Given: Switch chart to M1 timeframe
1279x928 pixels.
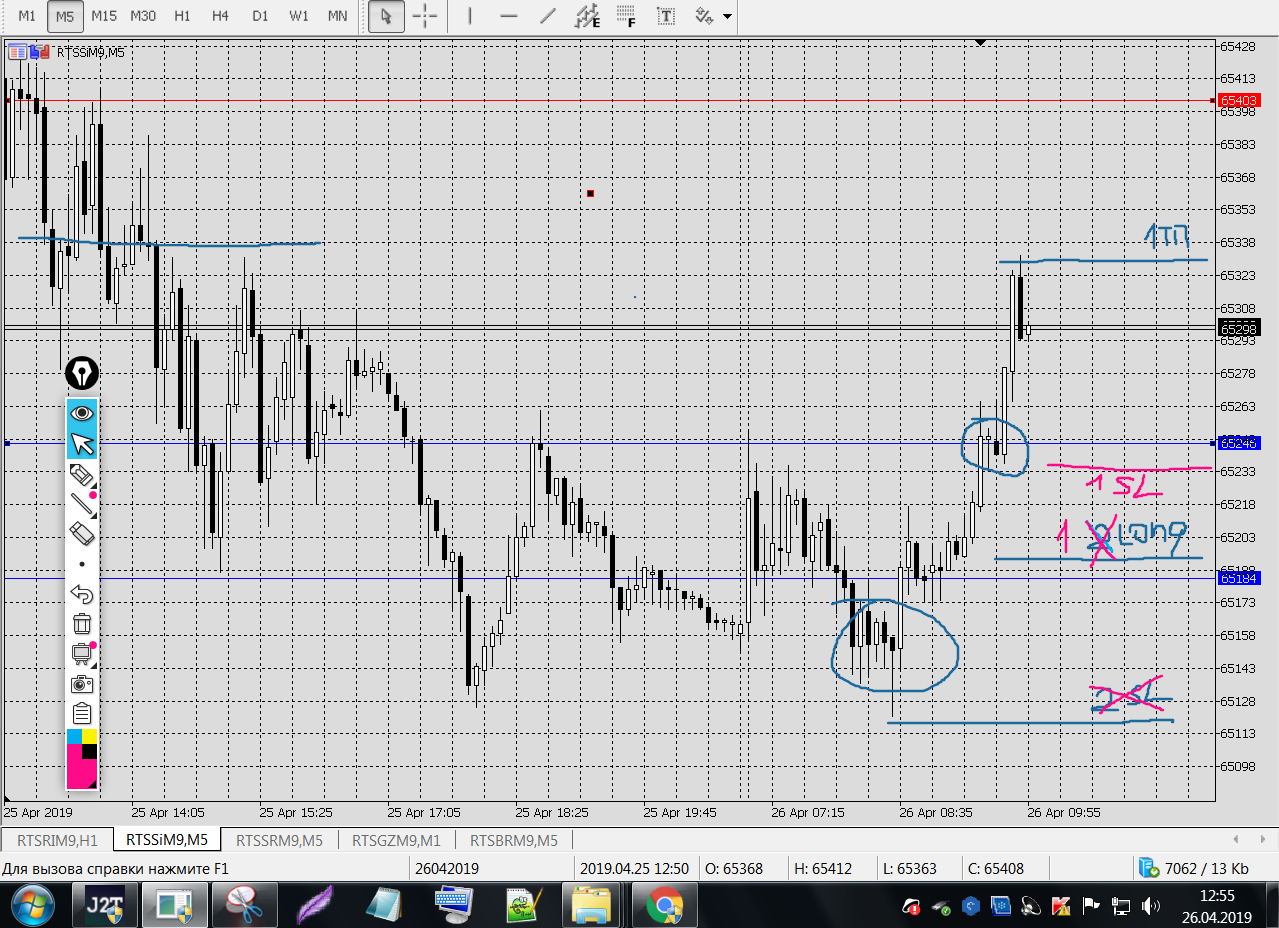Looking at the screenshot, I should 27,16.
